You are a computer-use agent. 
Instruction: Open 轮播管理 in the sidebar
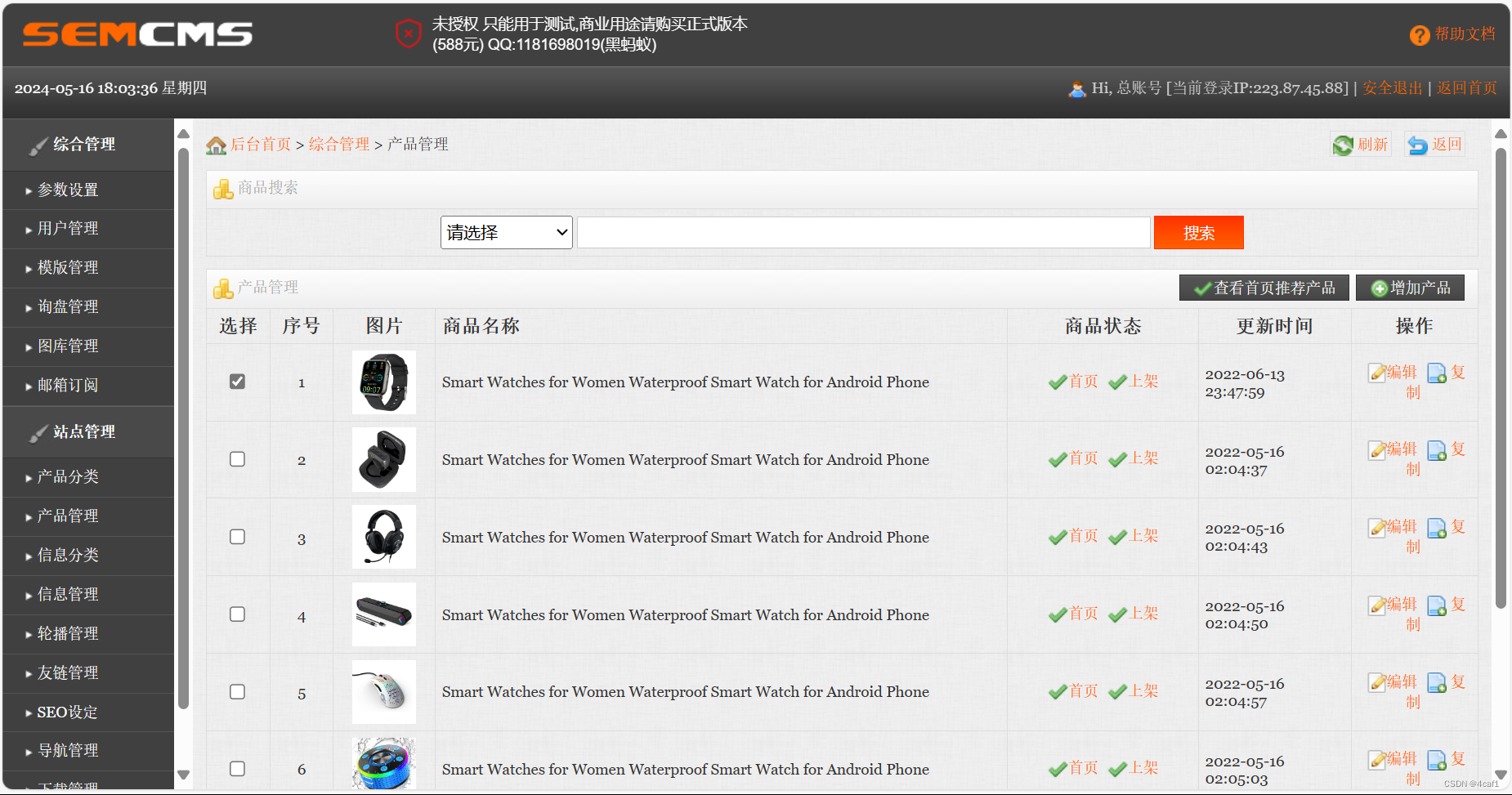(68, 633)
